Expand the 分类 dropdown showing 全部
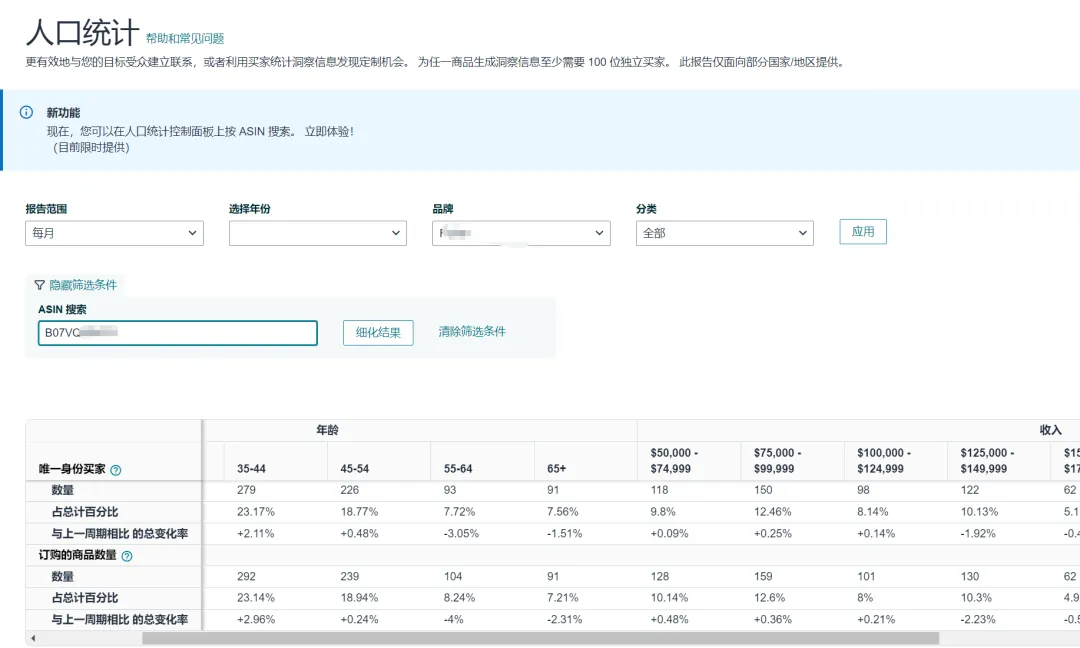1080x648 pixels. (x=724, y=233)
